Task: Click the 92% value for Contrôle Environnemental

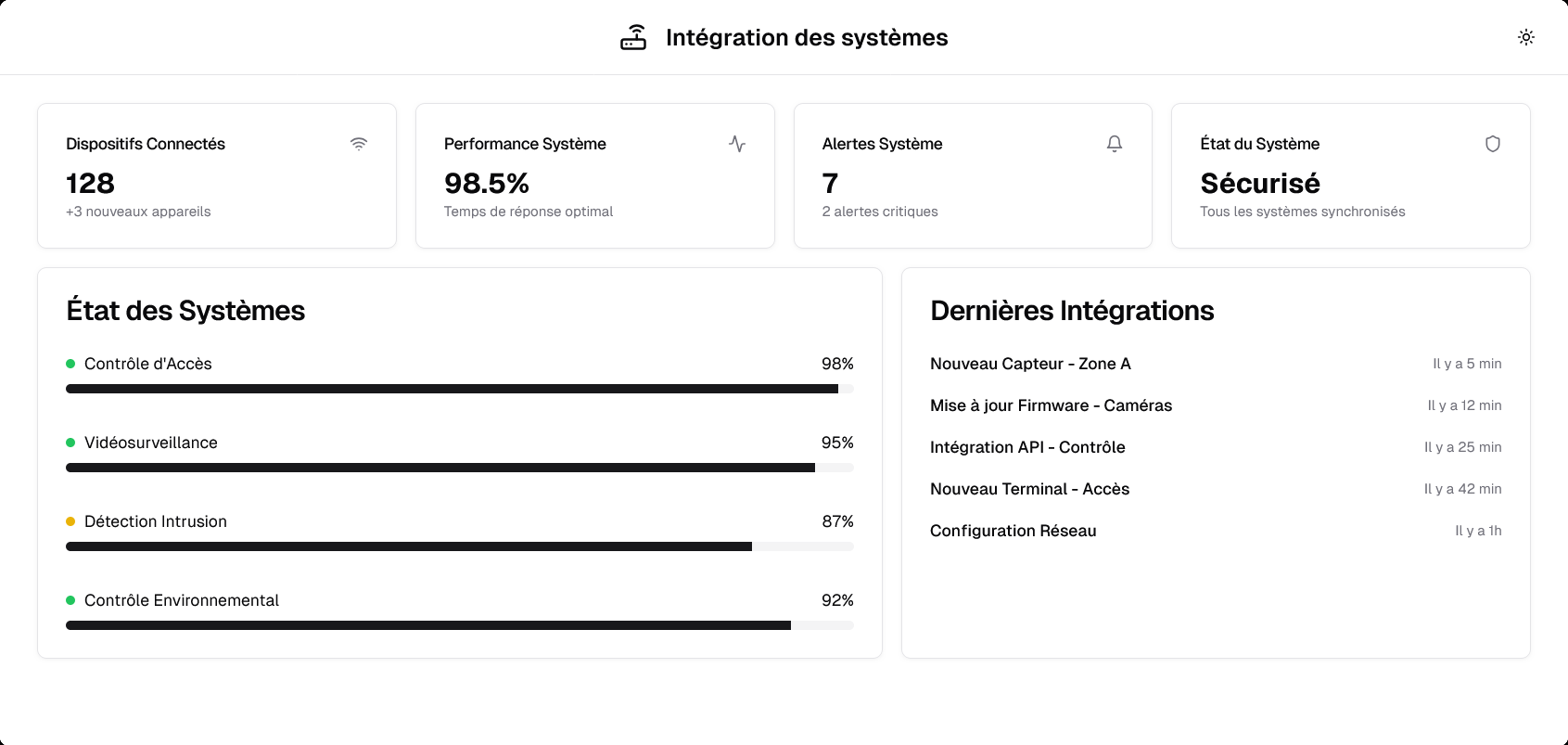Action: [837, 600]
